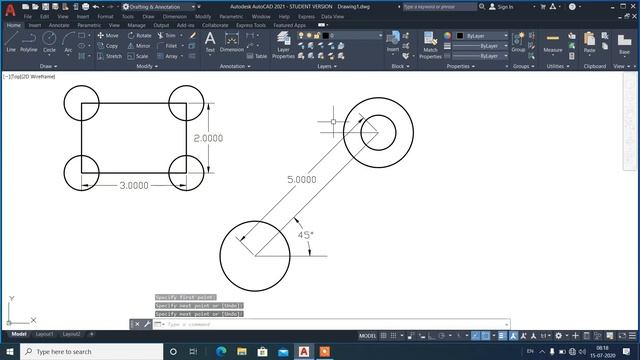Open the Insert ribbon tab
This screenshot has width=640, height=360.
tap(35, 25)
